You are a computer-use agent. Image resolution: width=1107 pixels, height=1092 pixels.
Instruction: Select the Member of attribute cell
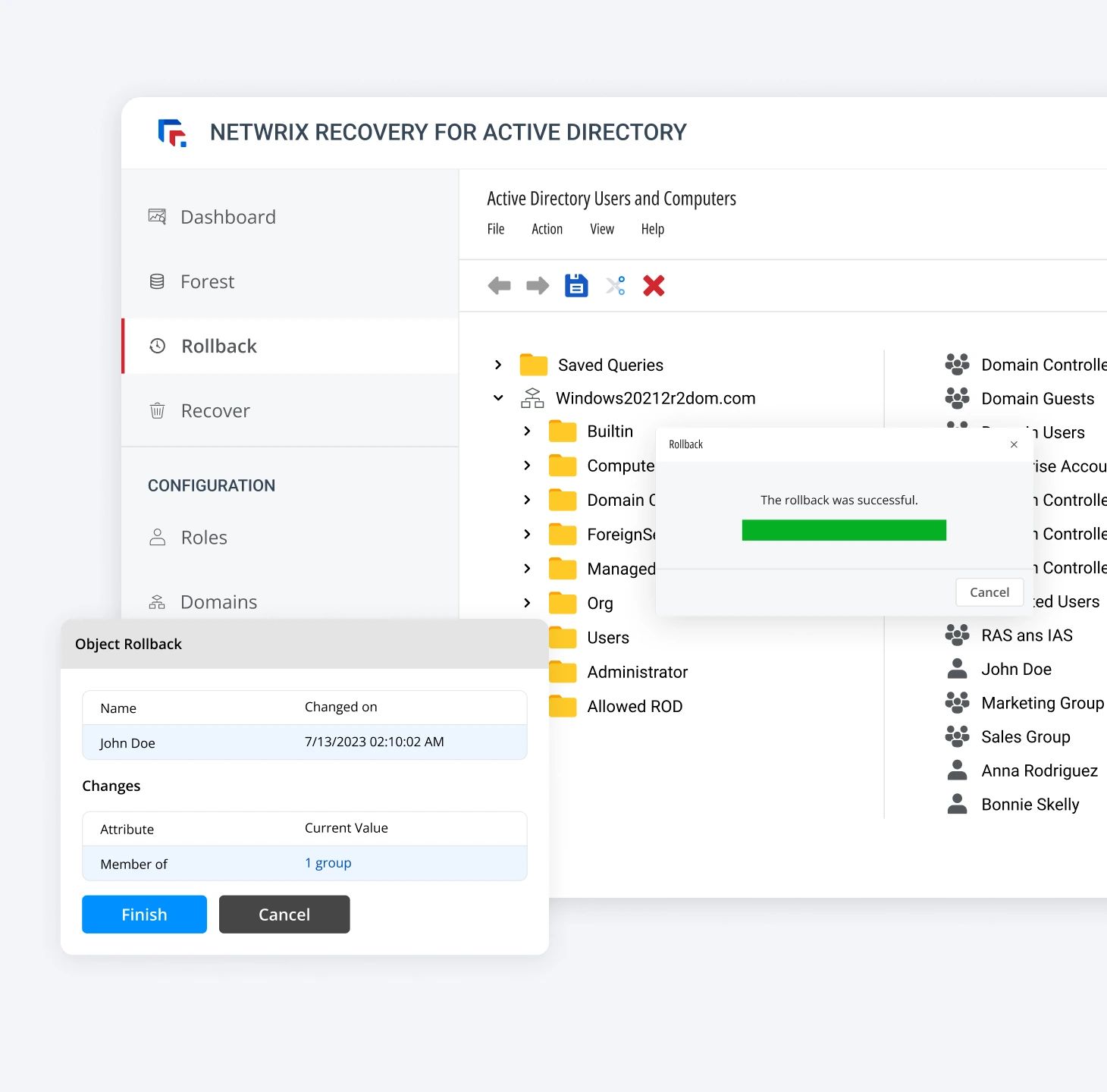tap(133, 864)
